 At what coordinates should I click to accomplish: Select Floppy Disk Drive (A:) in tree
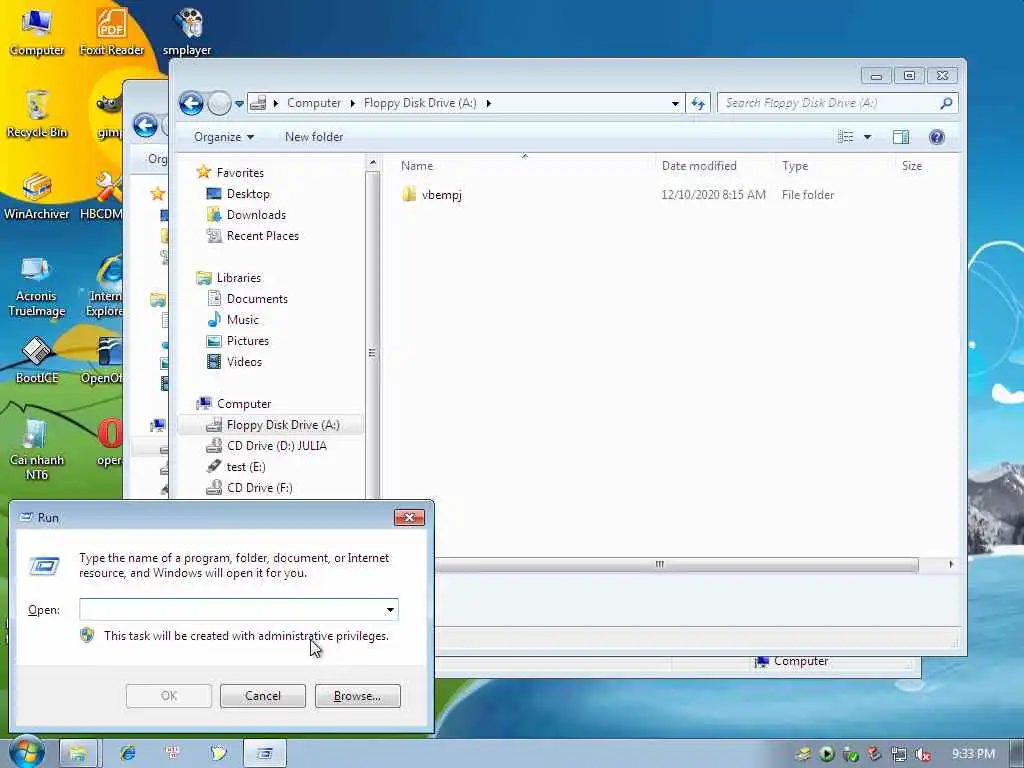tap(270, 424)
